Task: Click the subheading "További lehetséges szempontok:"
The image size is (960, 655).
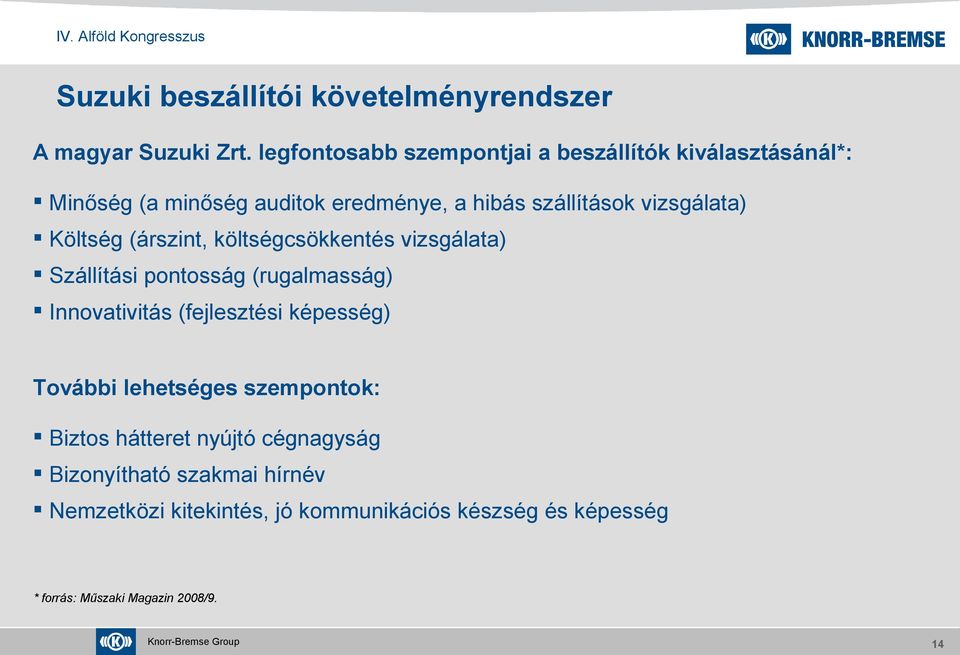Action: (x=206, y=388)
